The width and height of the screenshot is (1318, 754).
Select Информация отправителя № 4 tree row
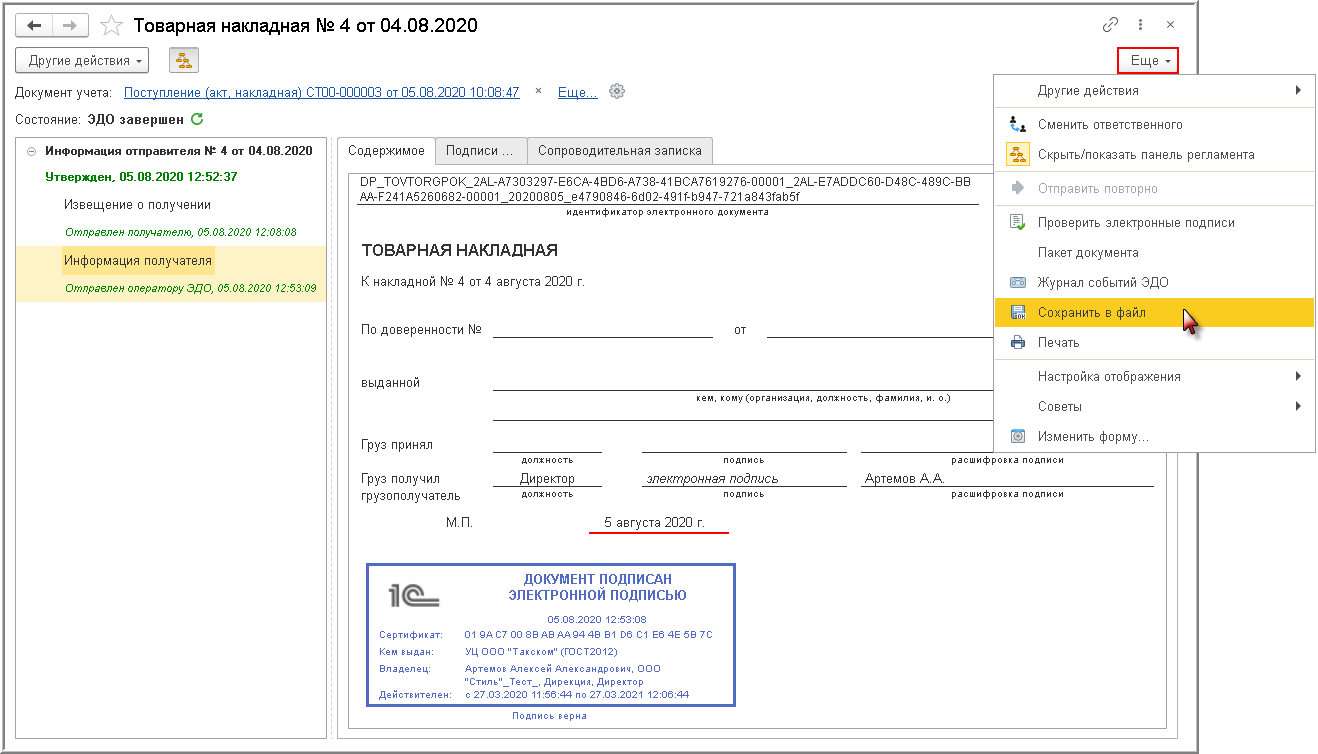click(x=179, y=152)
